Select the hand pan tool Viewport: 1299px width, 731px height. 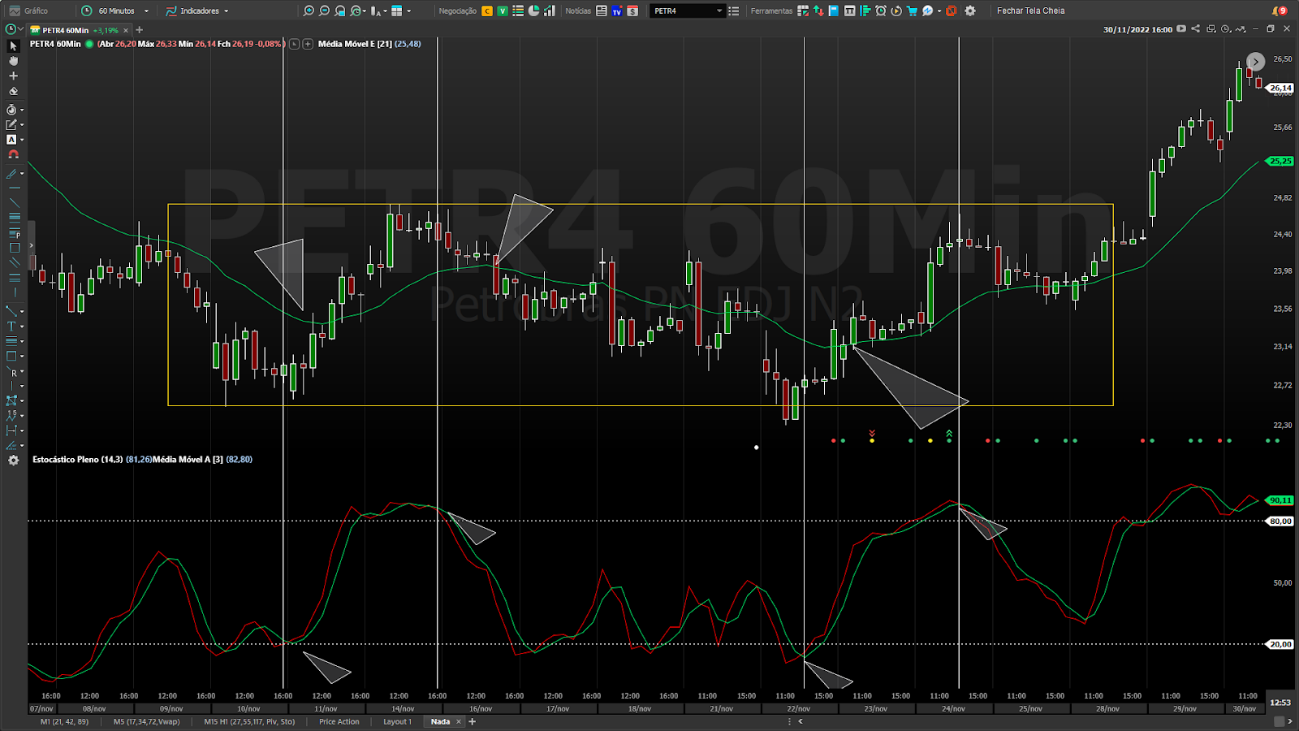point(13,61)
